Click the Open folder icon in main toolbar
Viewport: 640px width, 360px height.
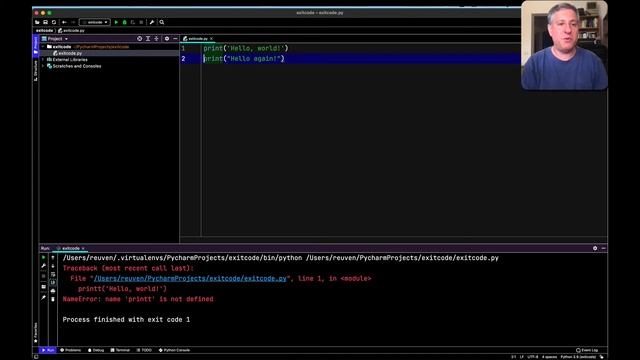click(x=37, y=22)
